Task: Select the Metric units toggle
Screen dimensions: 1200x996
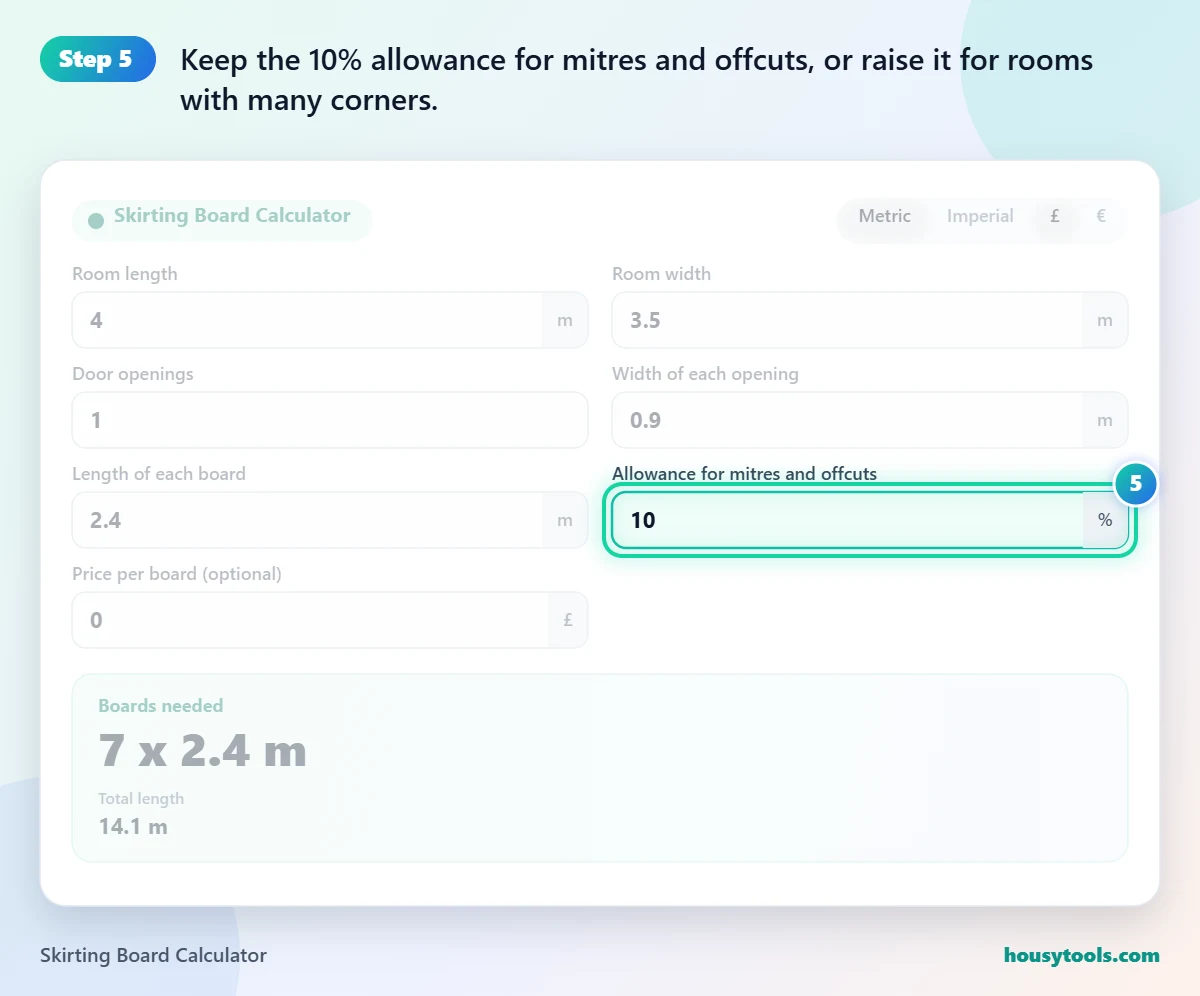Action: click(884, 216)
